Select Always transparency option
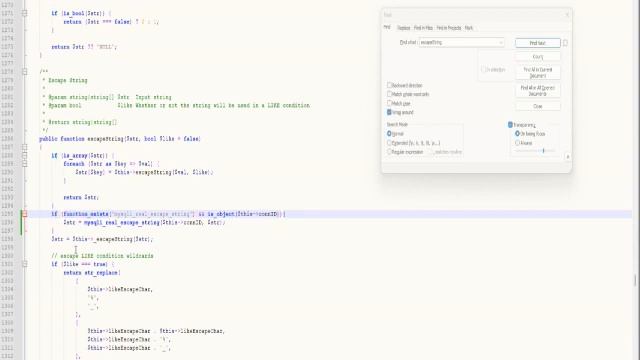 (x=518, y=143)
